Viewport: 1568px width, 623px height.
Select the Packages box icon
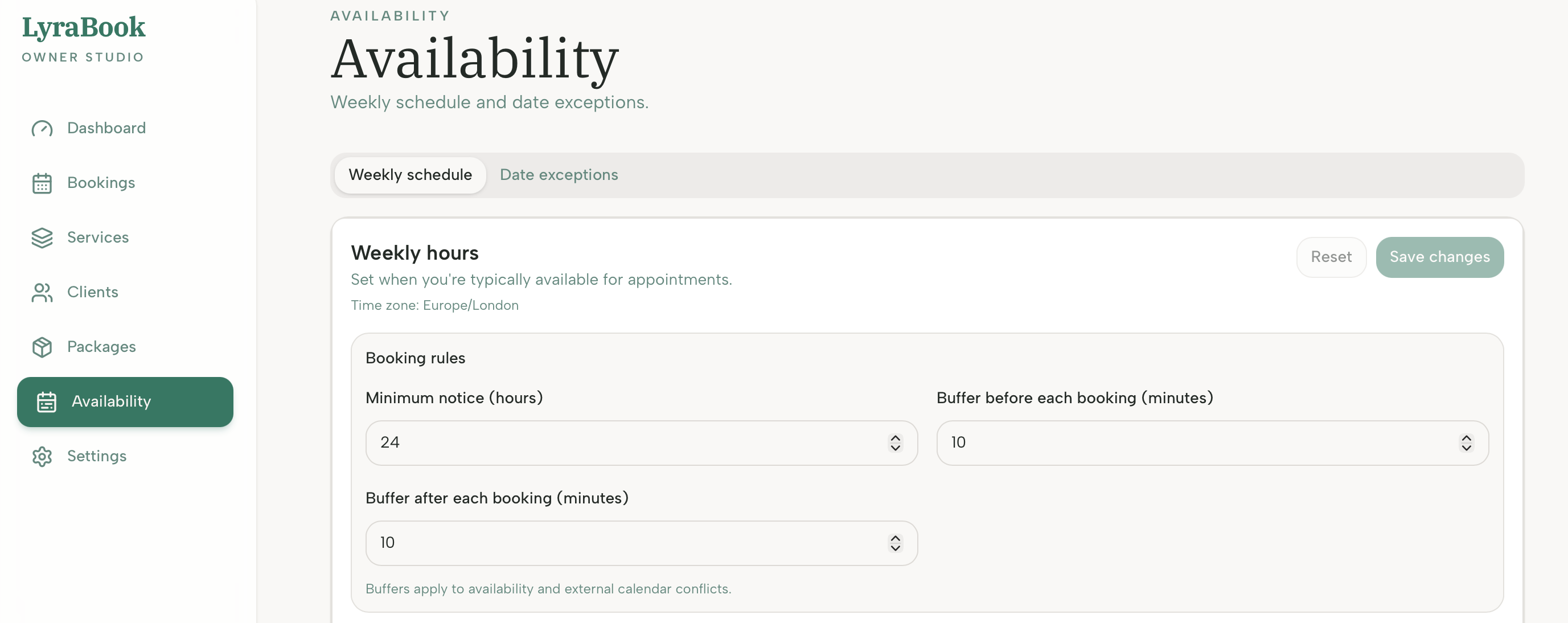pyautogui.click(x=42, y=346)
